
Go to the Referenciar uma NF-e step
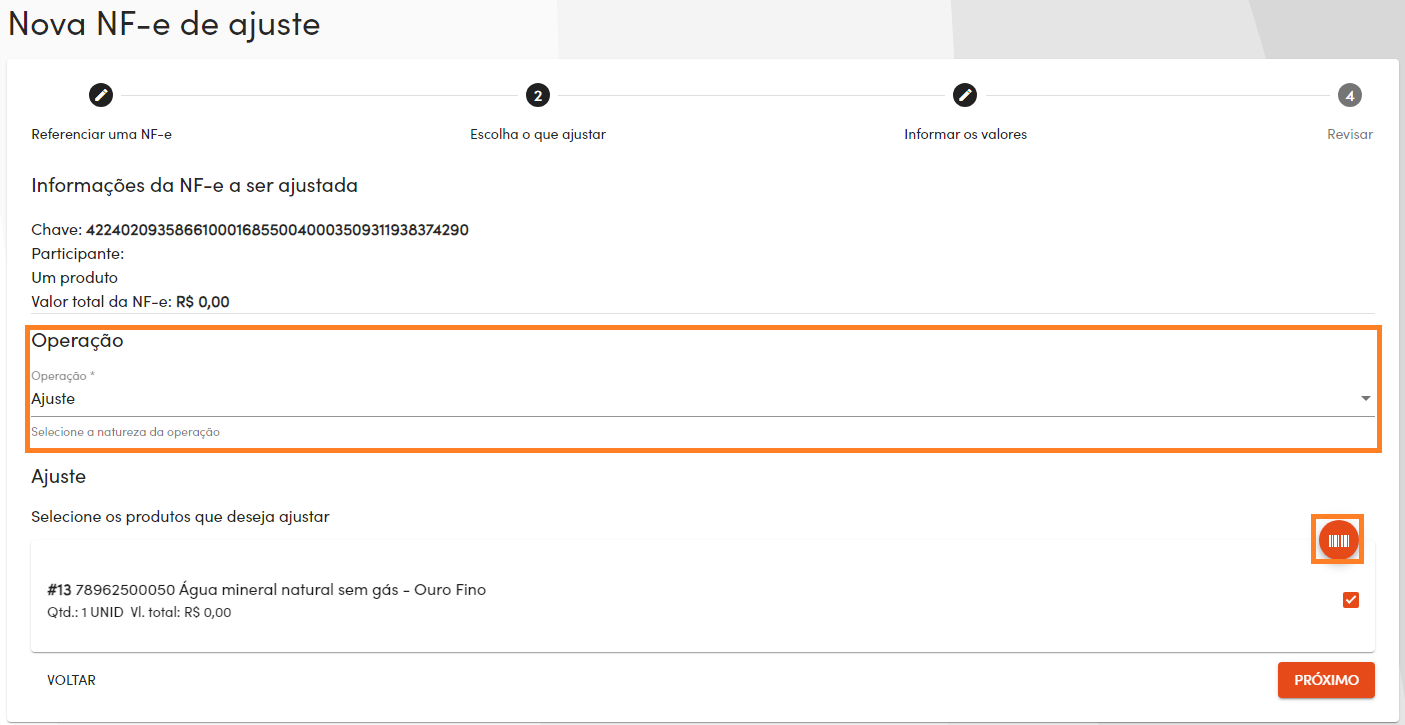100,95
